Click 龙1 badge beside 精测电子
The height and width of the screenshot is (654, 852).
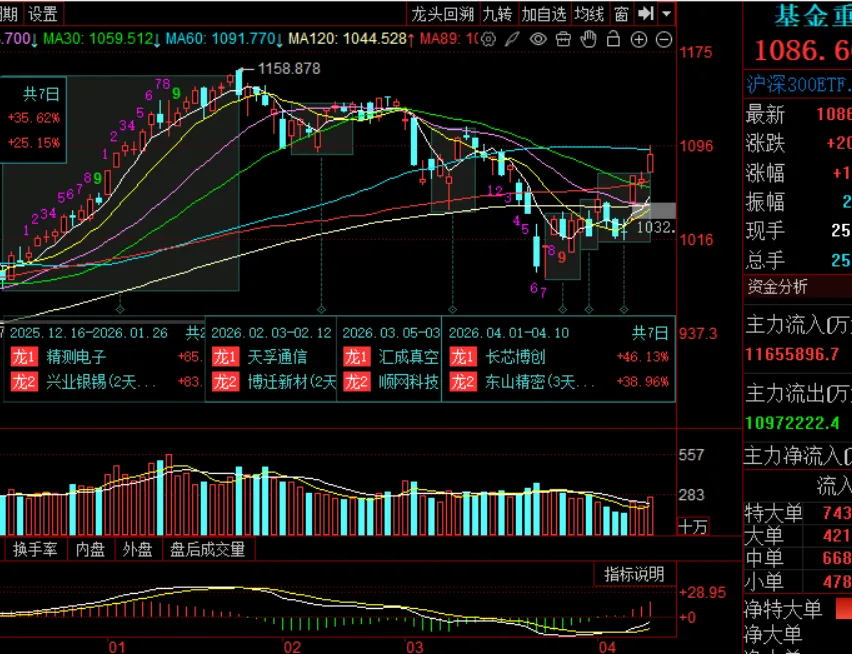coord(23,357)
